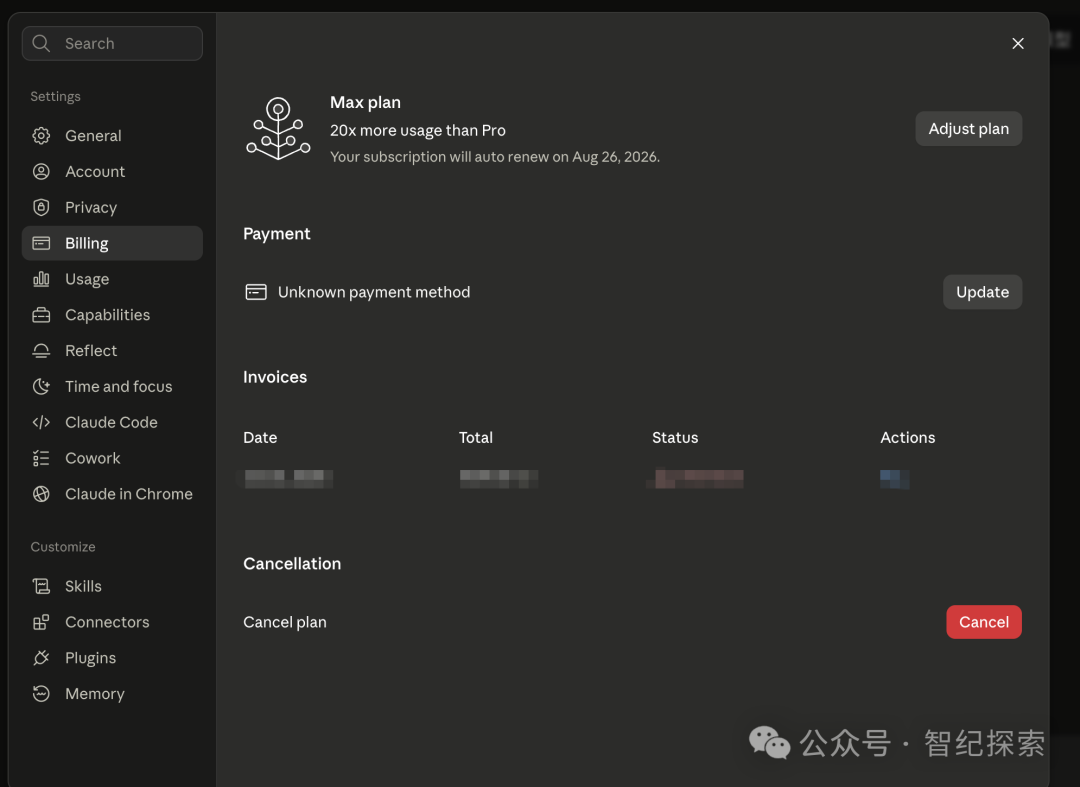Click the Capabilities toolbox icon
1080x787 pixels.
[x=41, y=315]
